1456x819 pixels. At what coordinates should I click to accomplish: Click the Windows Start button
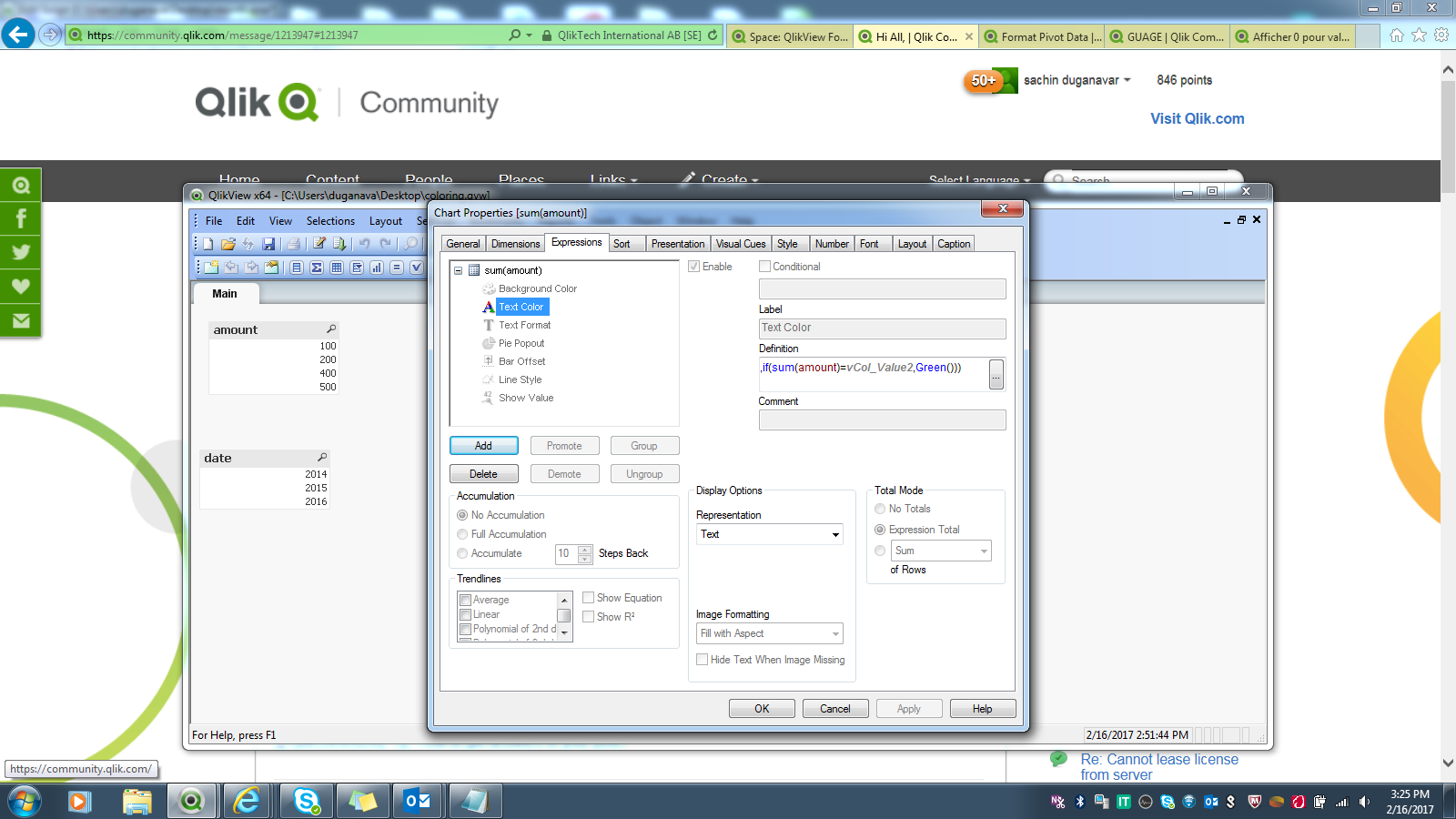pos(24,802)
